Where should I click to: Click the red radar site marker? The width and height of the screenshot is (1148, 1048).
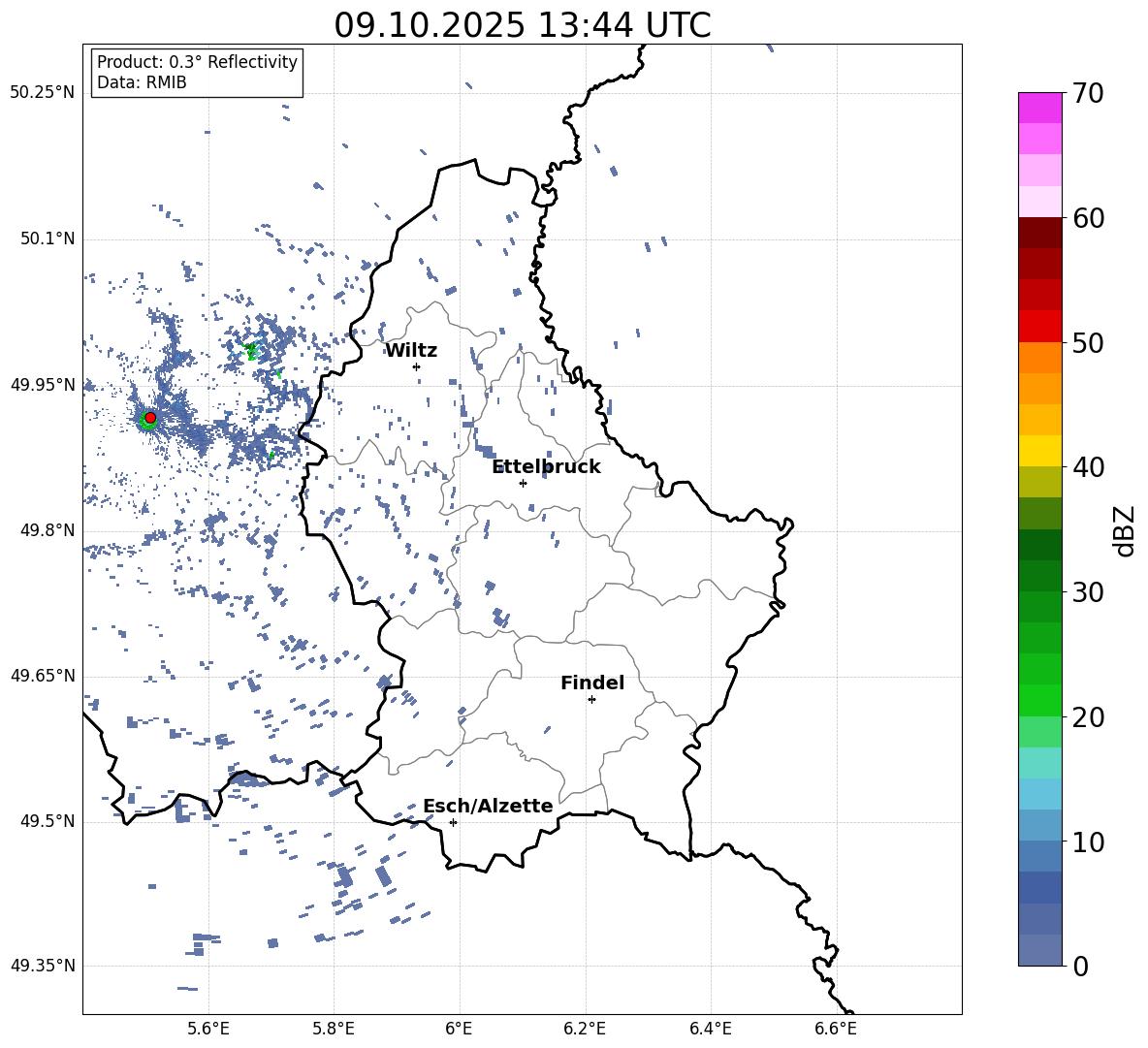(150, 418)
